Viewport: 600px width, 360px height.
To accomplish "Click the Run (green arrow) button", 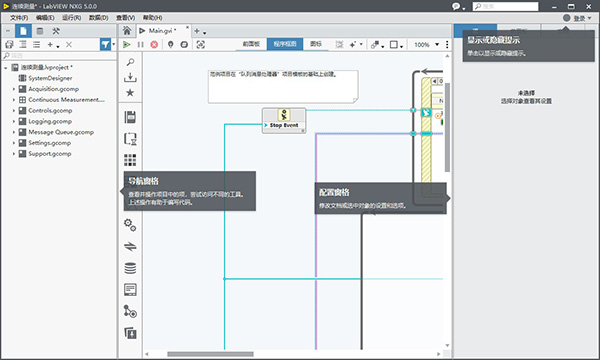I will coord(126,45).
